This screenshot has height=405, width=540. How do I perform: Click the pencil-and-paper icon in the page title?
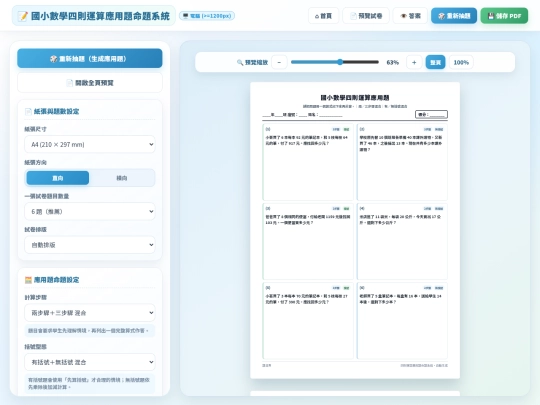23,16
